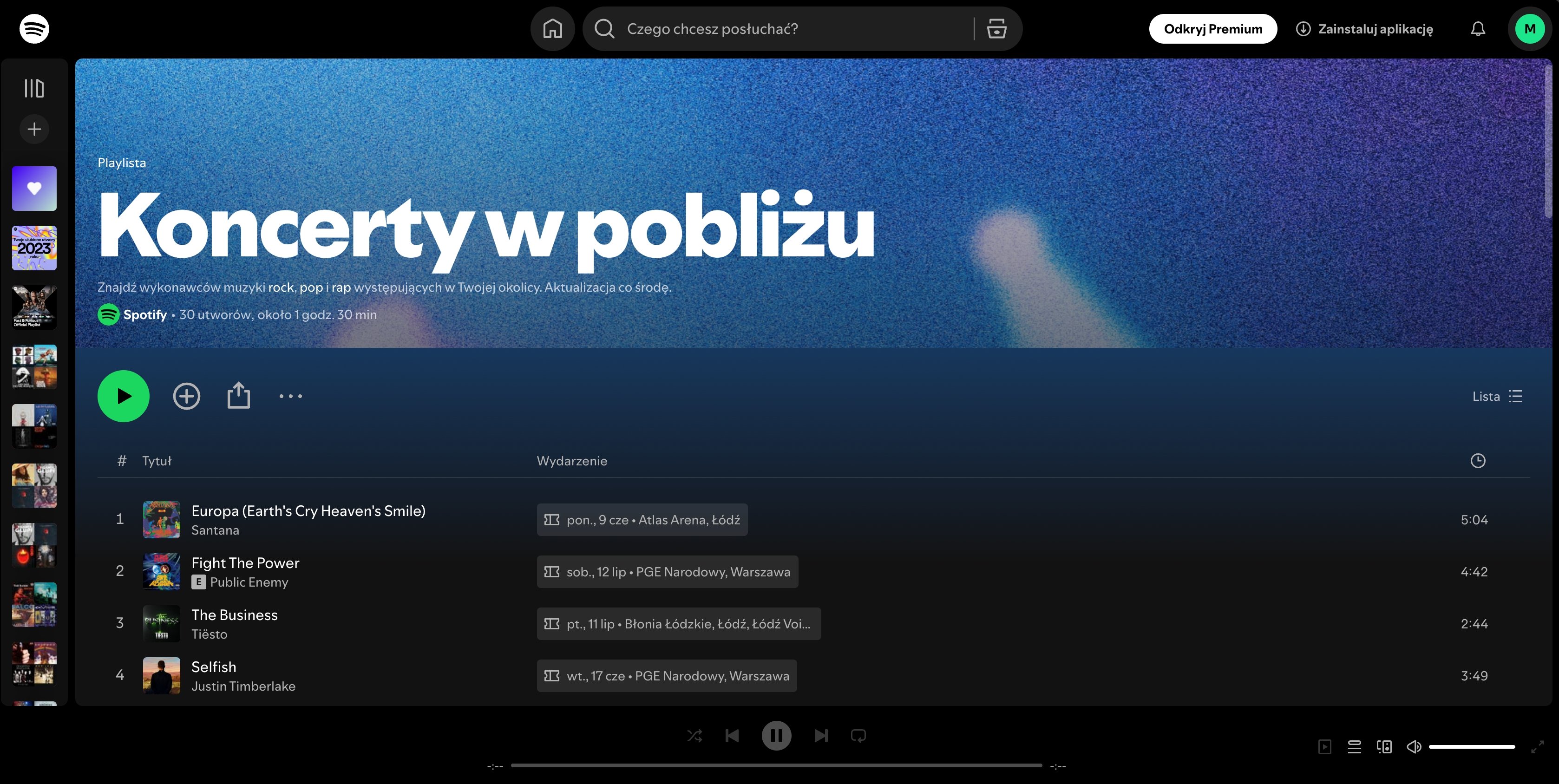Open connect to a device icon

[x=1384, y=747]
